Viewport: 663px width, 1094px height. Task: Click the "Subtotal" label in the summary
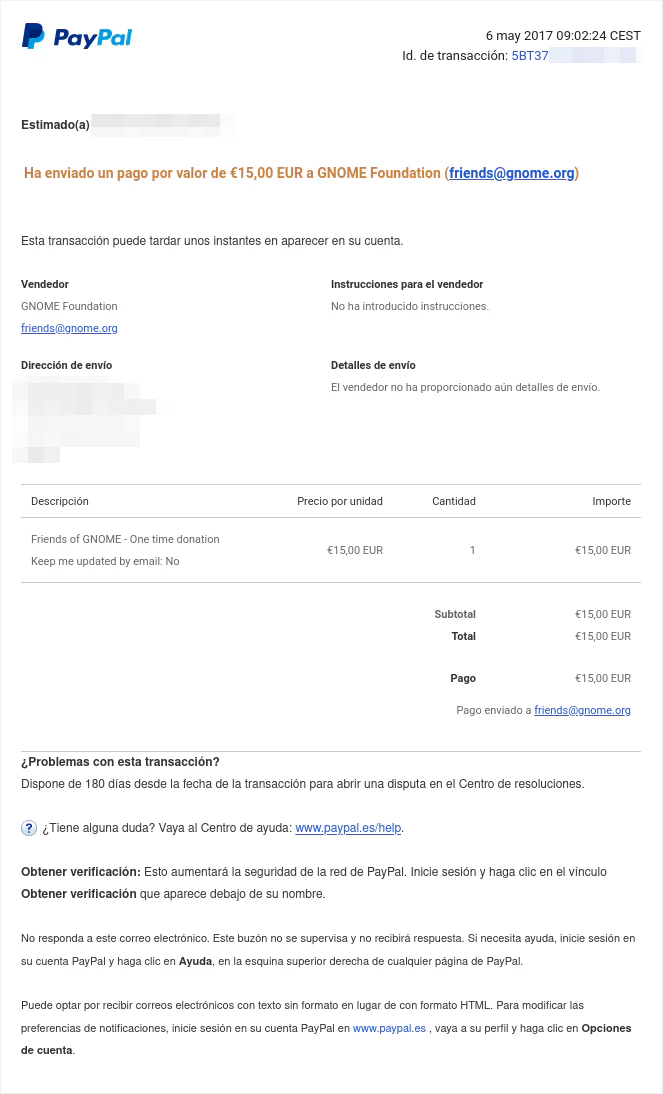pyautogui.click(x=455, y=614)
